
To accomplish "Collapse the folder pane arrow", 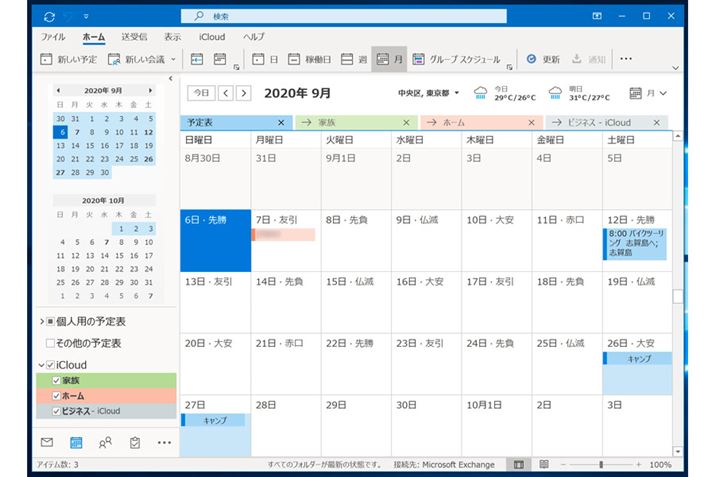I will click(171, 78).
